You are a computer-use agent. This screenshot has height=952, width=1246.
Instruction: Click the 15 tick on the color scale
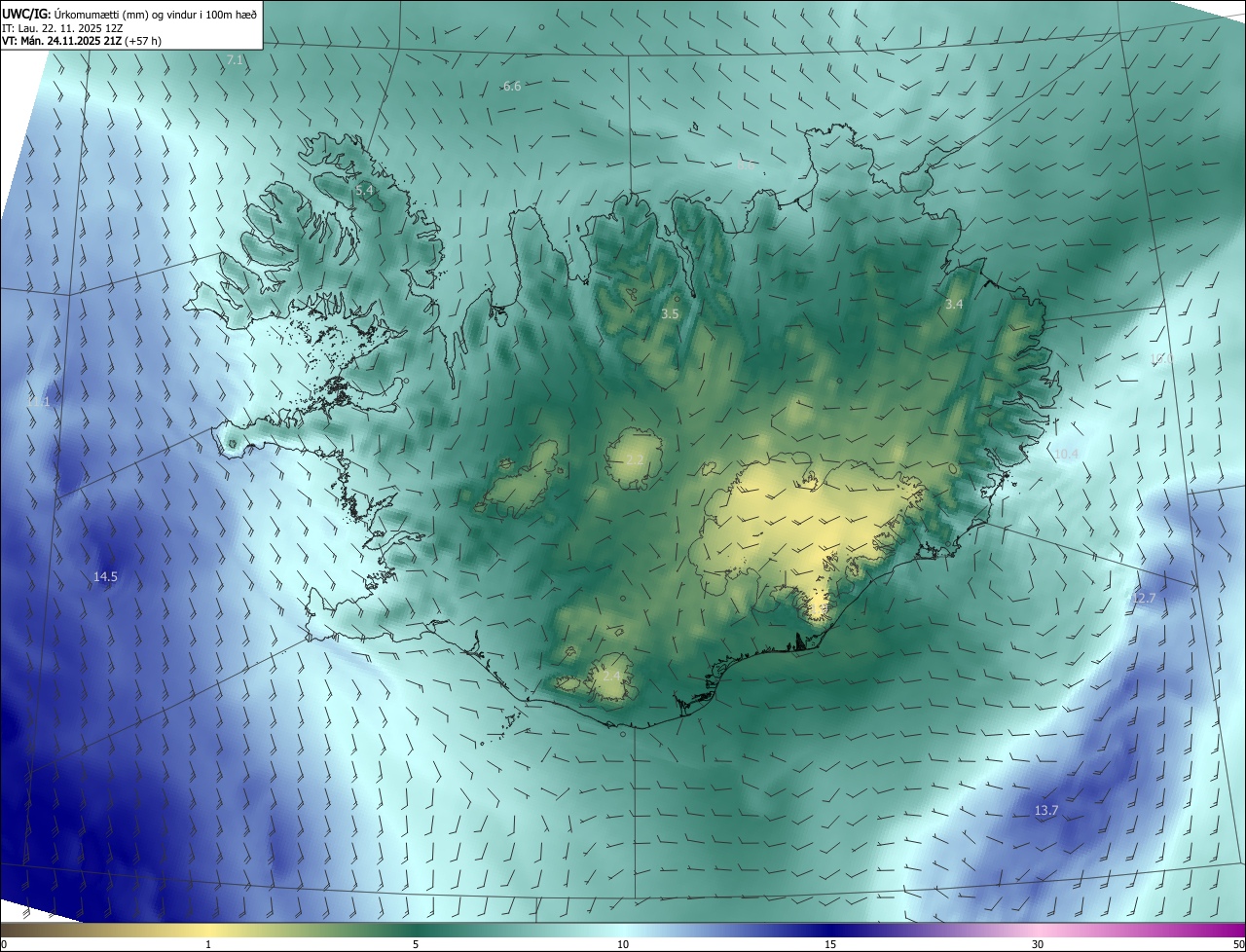tap(830, 944)
